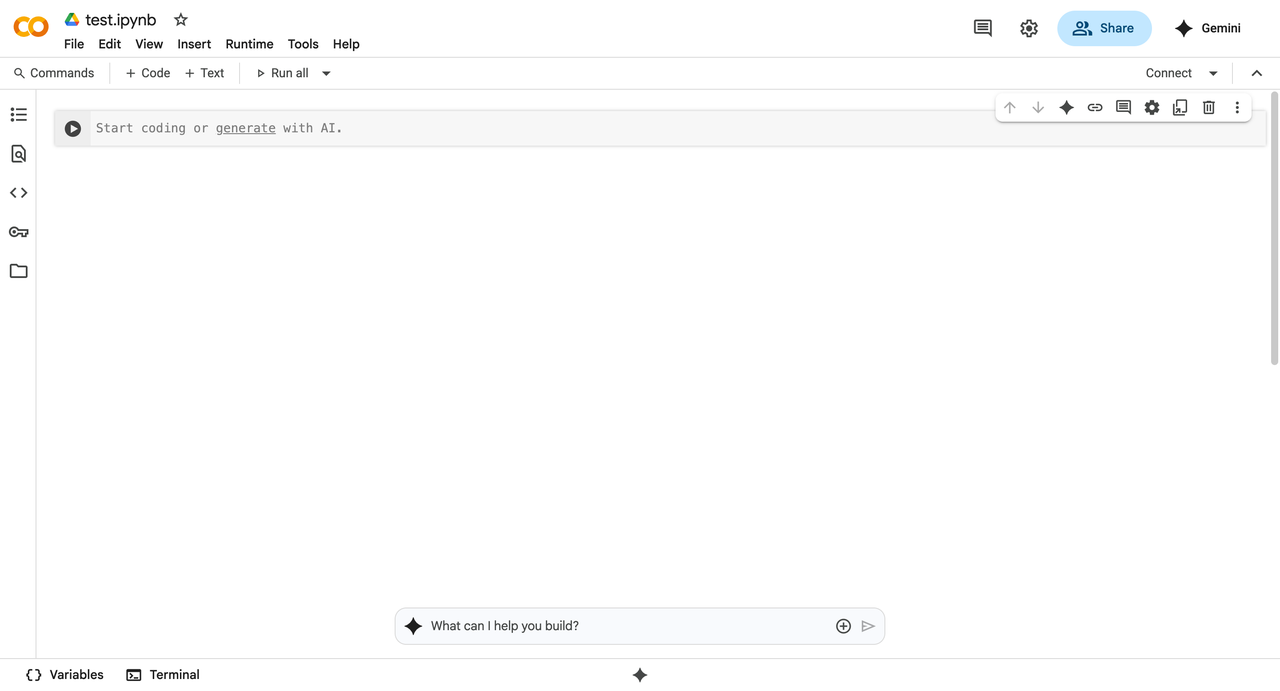The width and height of the screenshot is (1280, 691).
Task: Open the settings gear in the header
Action: [x=1029, y=28]
